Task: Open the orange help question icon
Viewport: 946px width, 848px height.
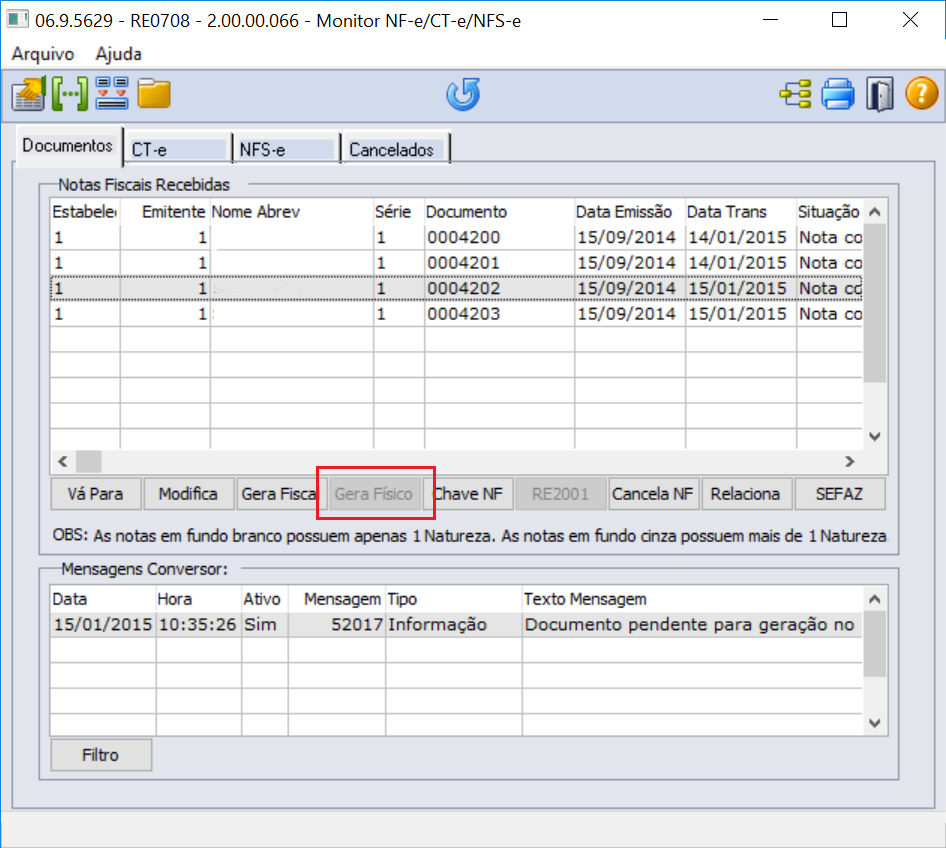Action: (921, 94)
